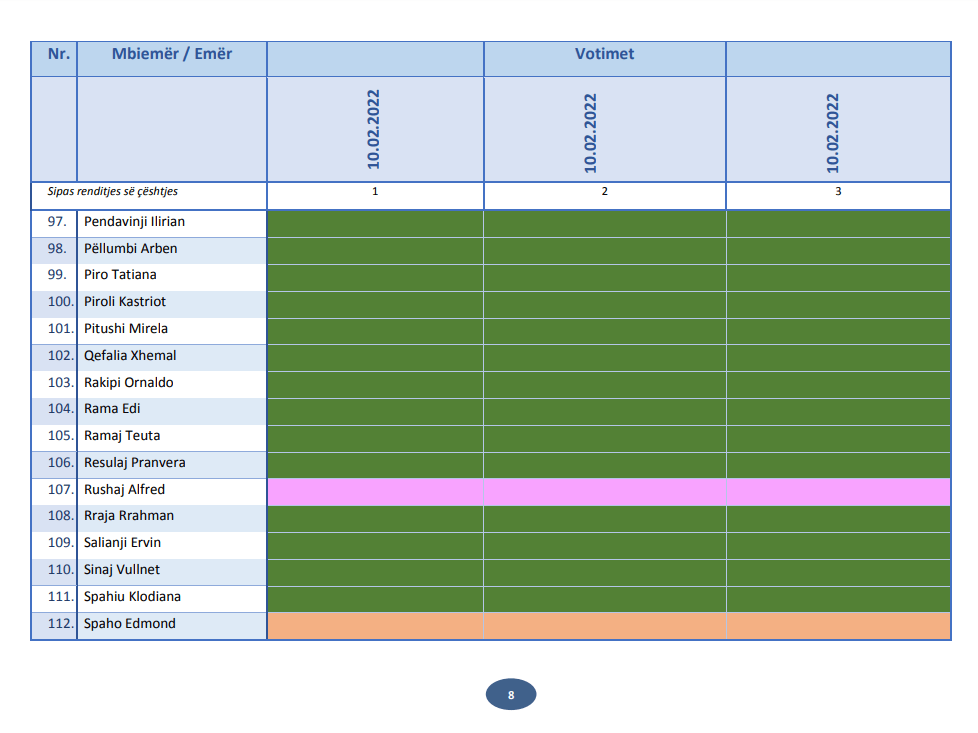Click the orange vote cell under column 3
The height and width of the screenshot is (733, 978).
point(837,626)
